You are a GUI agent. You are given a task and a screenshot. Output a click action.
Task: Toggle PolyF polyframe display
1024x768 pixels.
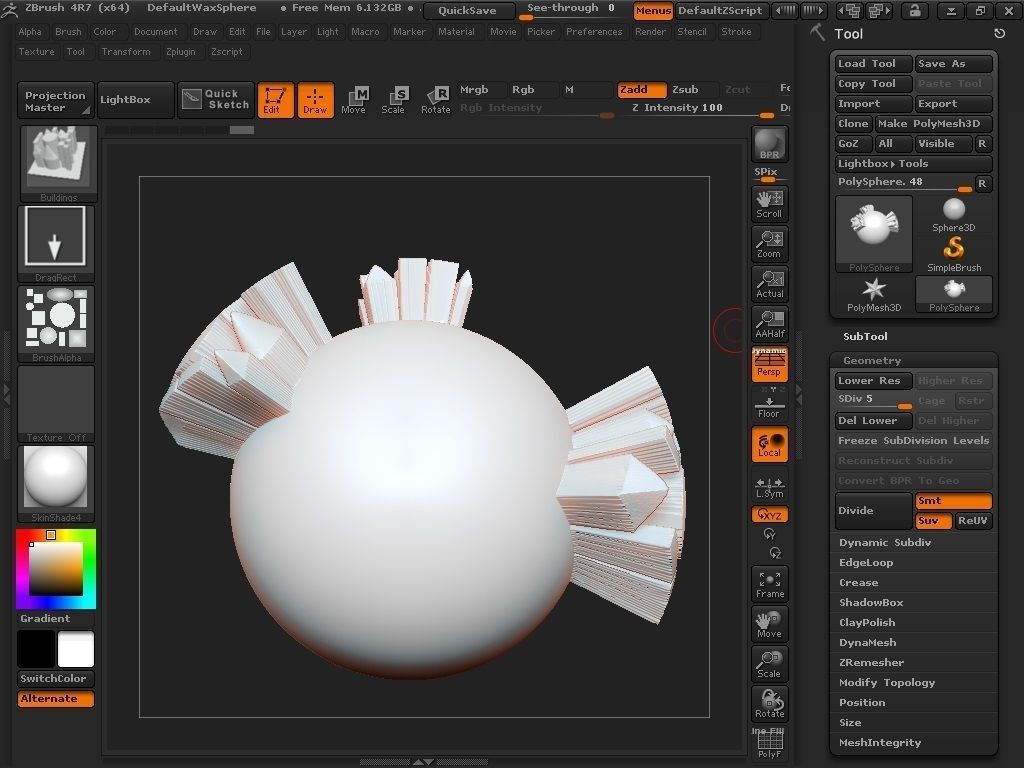pyautogui.click(x=769, y=744)
